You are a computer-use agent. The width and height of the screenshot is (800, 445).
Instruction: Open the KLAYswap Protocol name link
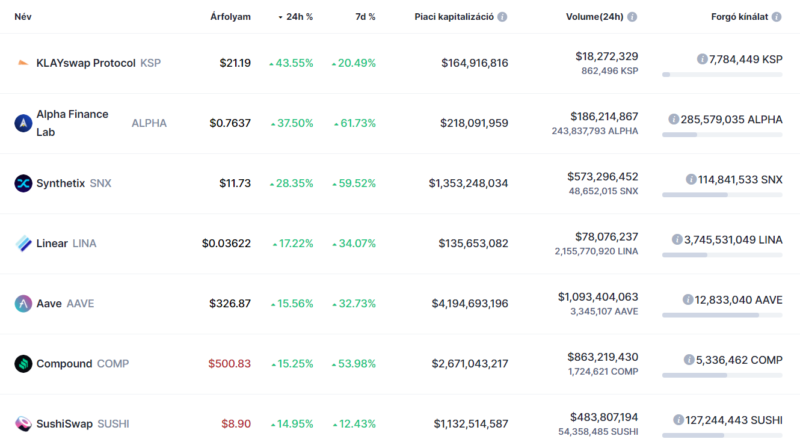click(86, 63)
